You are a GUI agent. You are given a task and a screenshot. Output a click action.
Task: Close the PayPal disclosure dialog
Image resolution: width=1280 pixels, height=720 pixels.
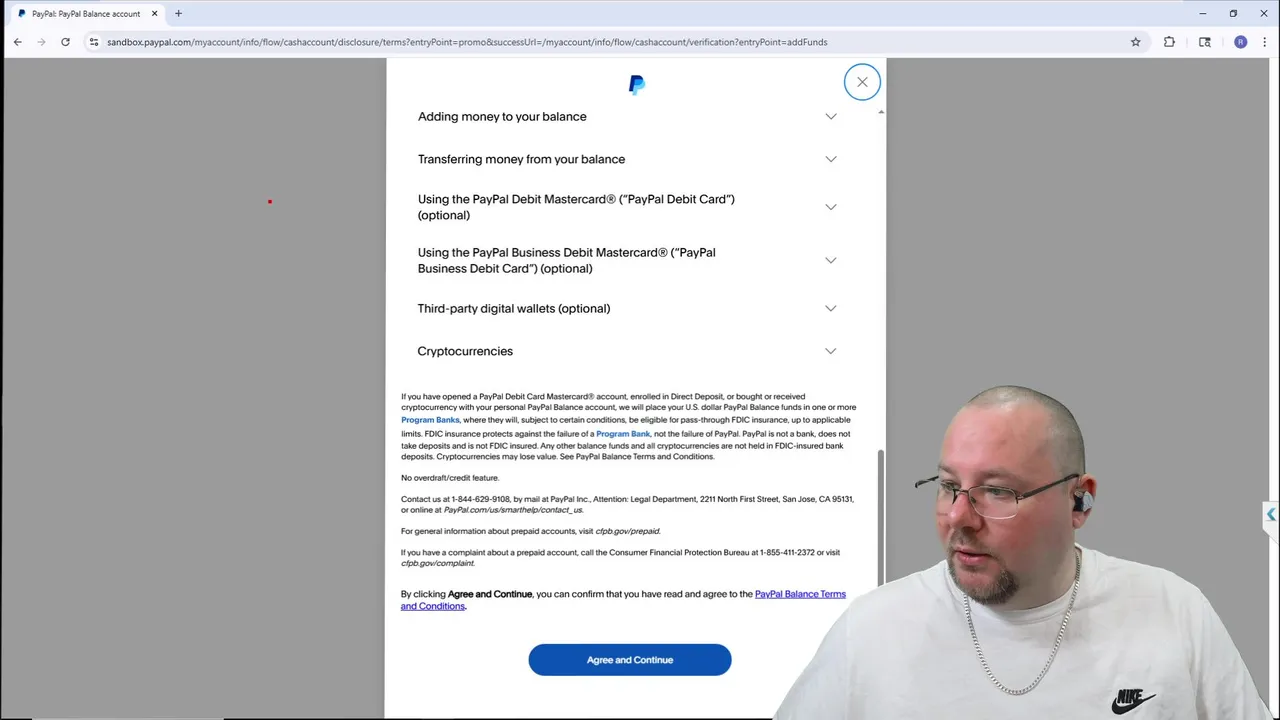click(x=862, y=82)
